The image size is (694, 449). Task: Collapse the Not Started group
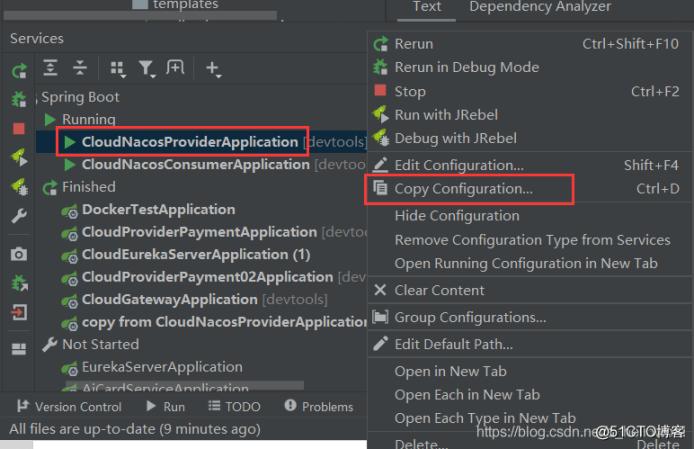tap(50, 345)
